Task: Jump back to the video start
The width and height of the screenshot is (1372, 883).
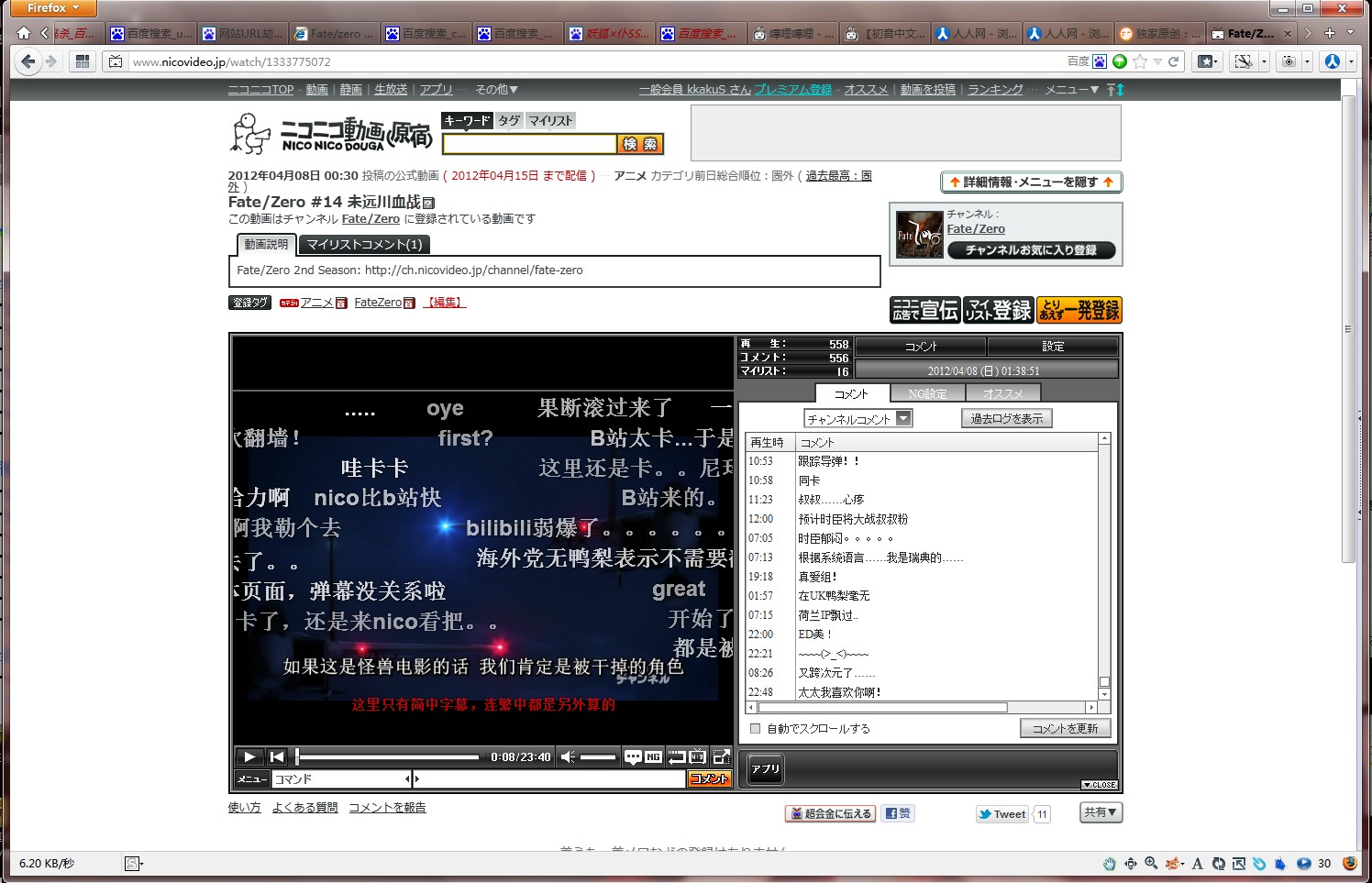Action: tap(277, 756)
